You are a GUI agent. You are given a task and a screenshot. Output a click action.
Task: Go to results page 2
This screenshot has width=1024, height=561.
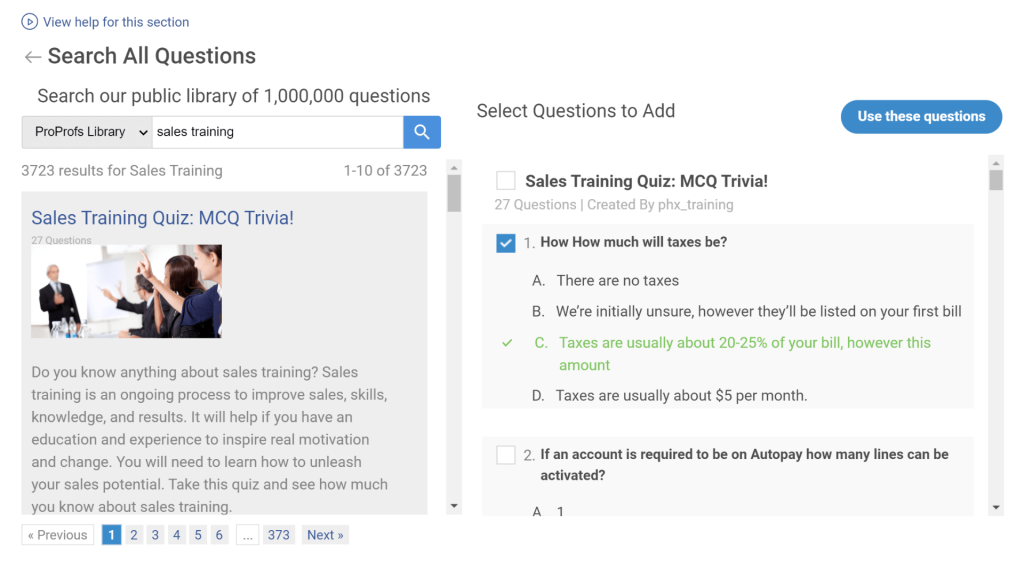pos(134,535)
